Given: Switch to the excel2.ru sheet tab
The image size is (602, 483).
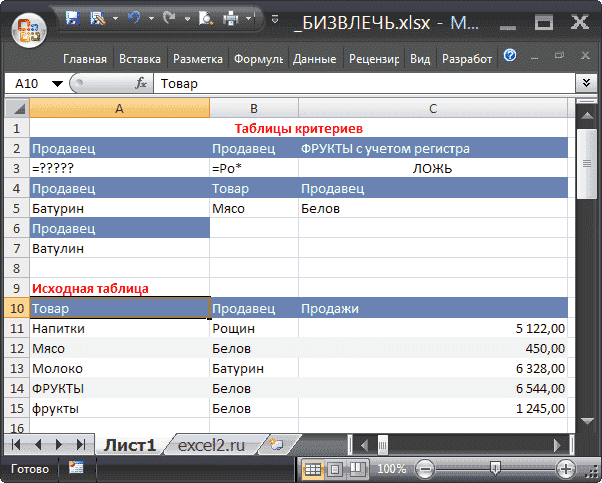Looking at the screenshot, I should pyautogui.click(x=210, y=444).
